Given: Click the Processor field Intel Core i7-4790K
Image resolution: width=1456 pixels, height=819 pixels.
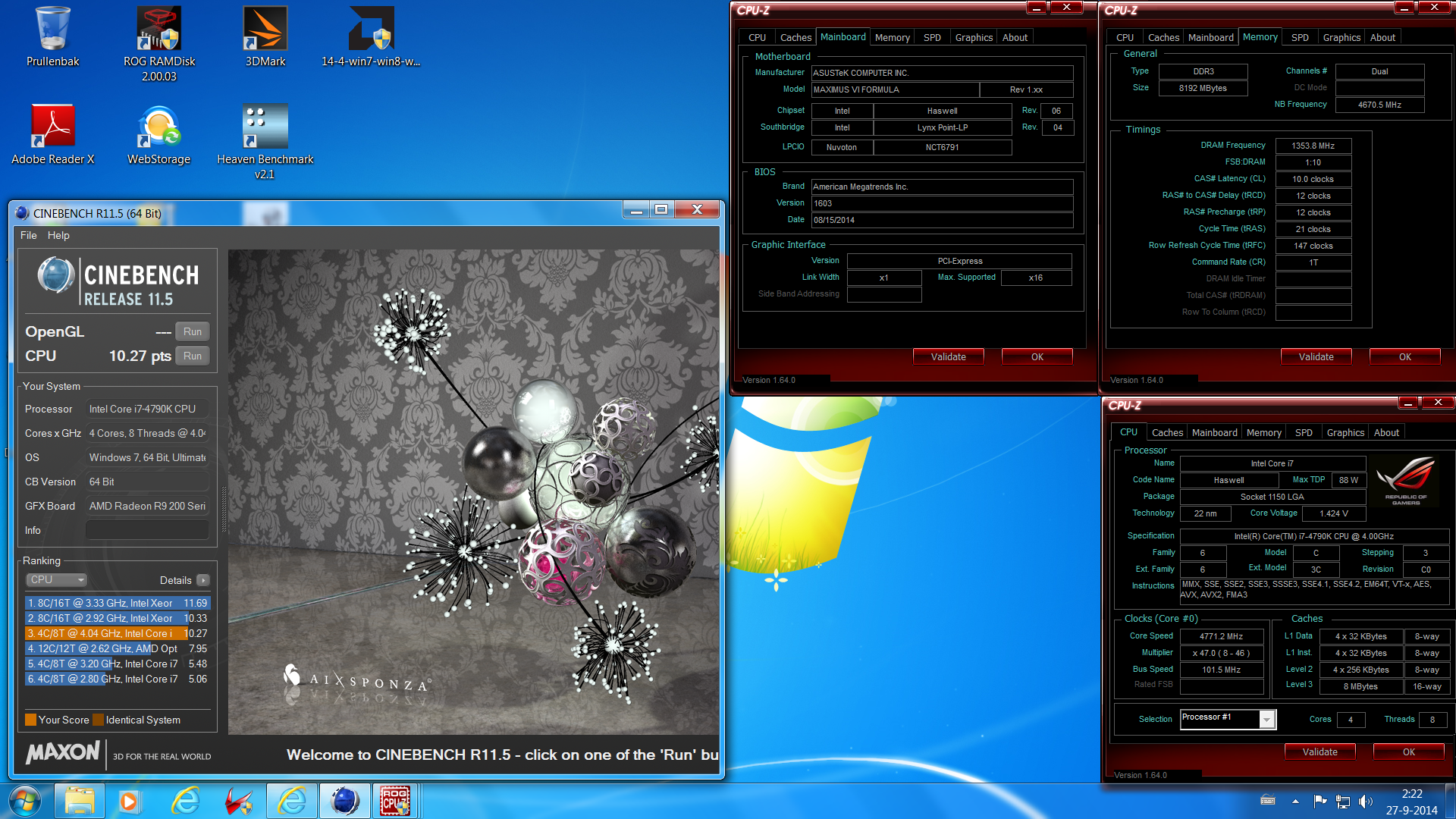Looking at the screenshot, I should 147,409.
